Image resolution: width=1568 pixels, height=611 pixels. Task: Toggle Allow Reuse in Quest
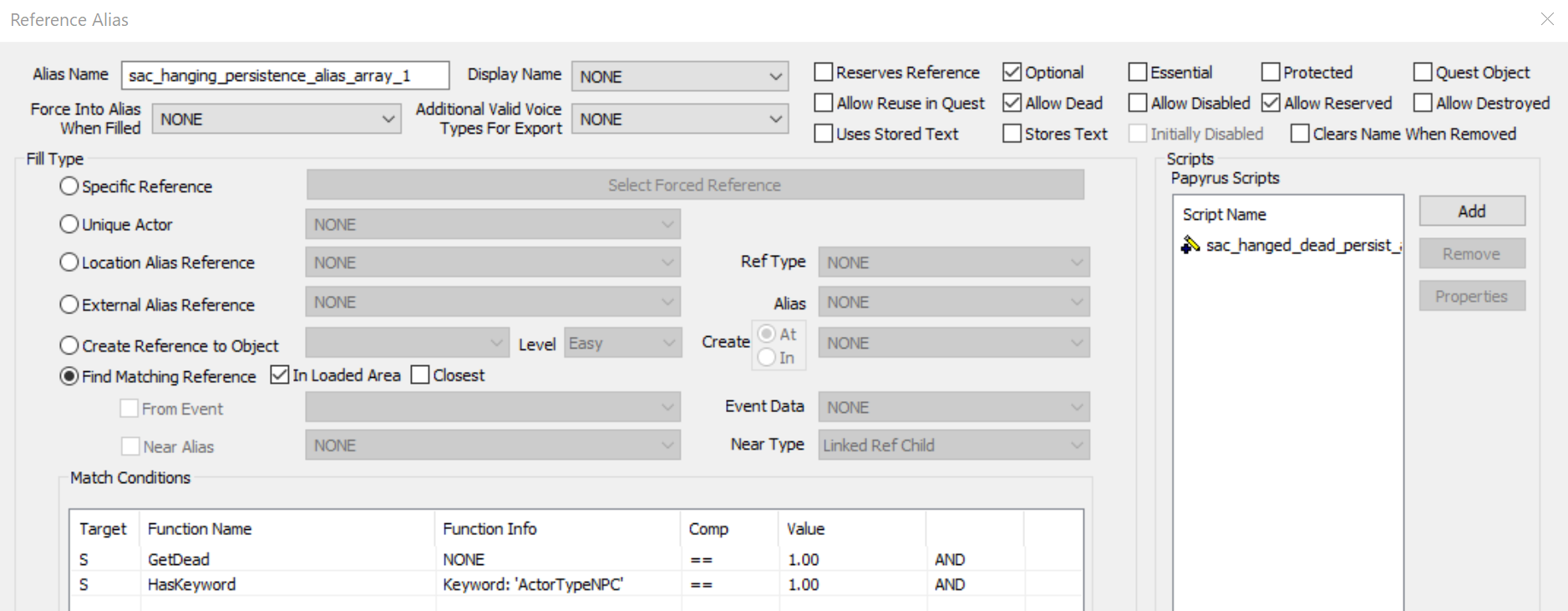pyautogui.click(x=824, y=103)
